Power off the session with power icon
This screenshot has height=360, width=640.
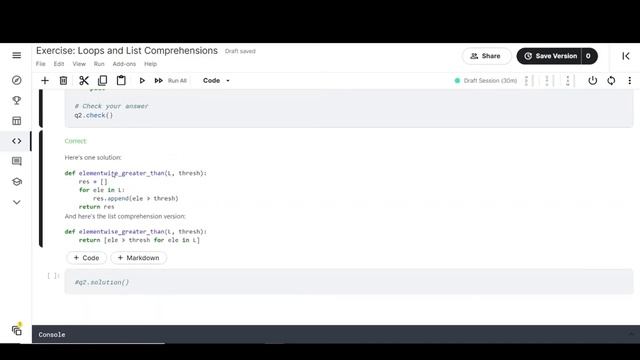pos(593,80)
